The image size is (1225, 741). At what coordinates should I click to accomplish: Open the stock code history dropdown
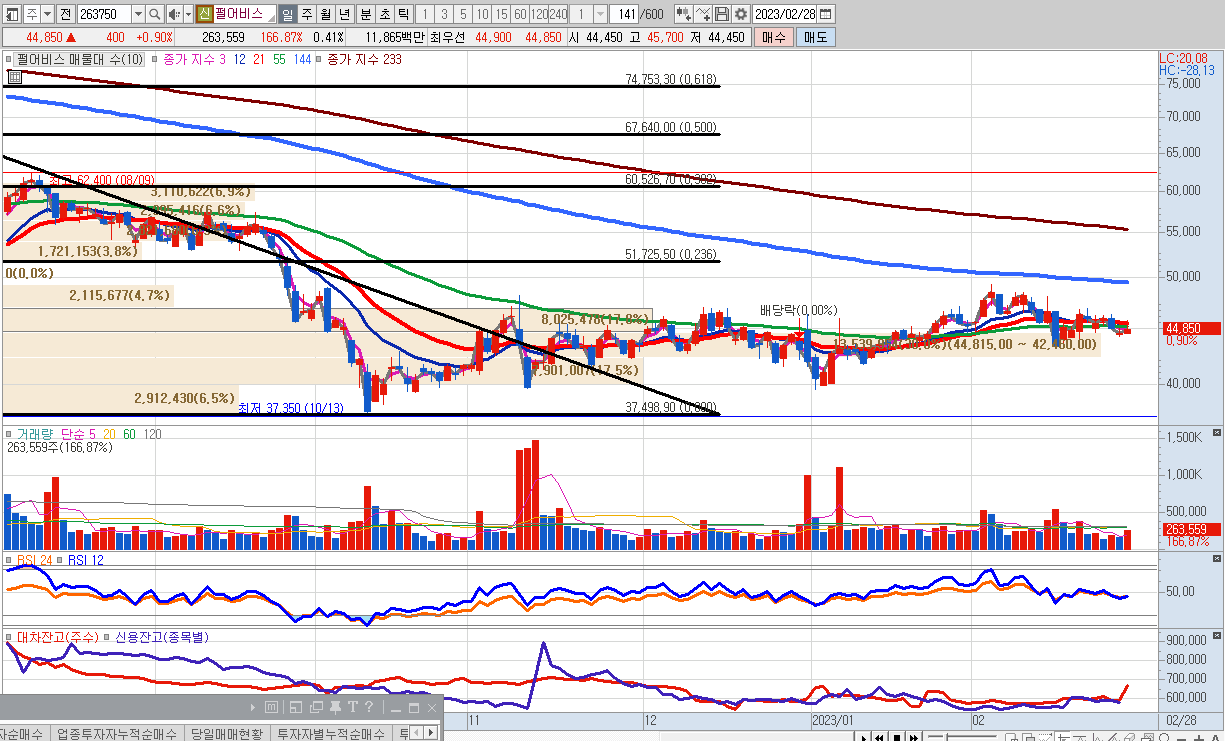coord(137,14)
